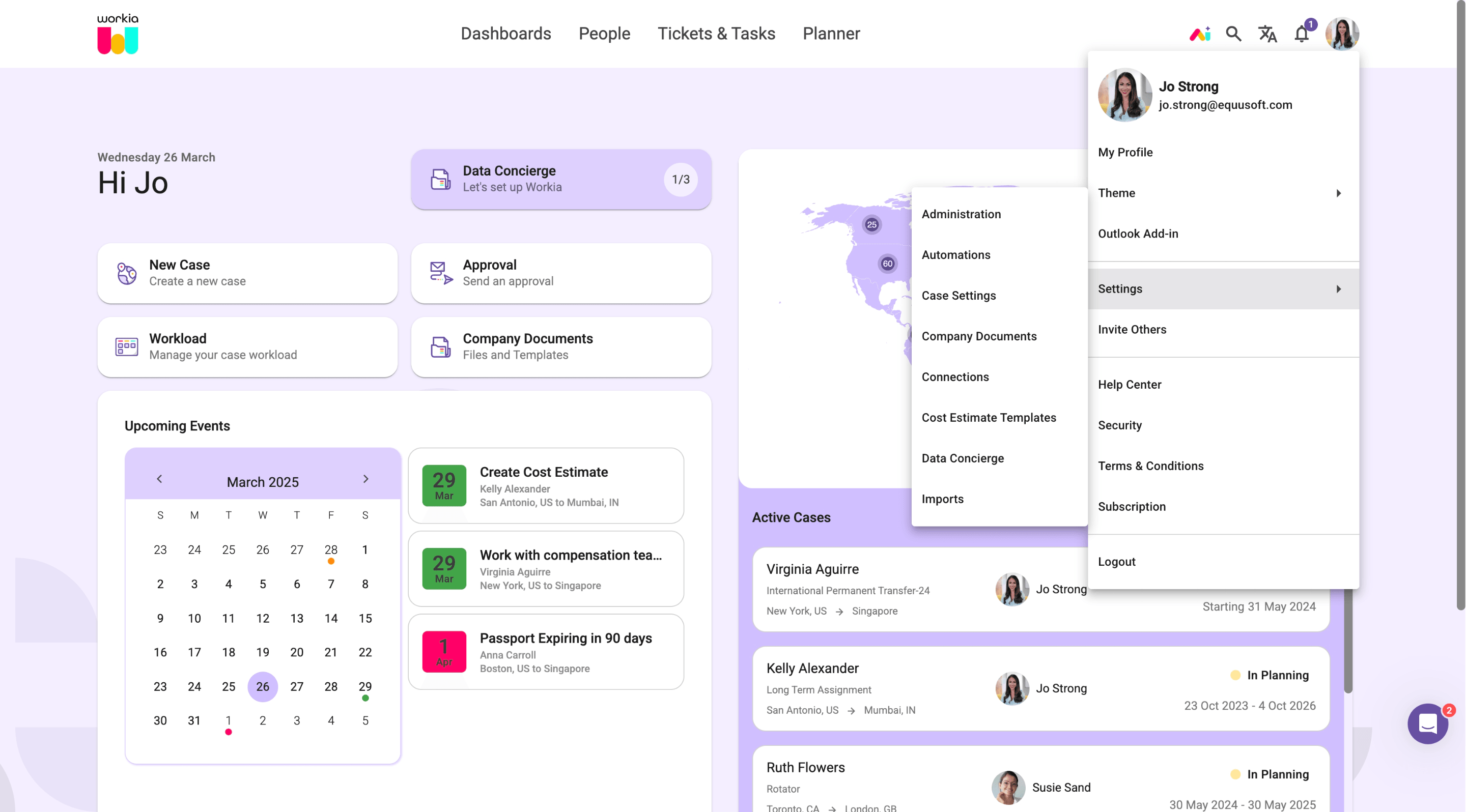Click Kelly Alexander In Planning status
The width and height of the screenshot is (1466, 812).
(x=1270, y=676)
